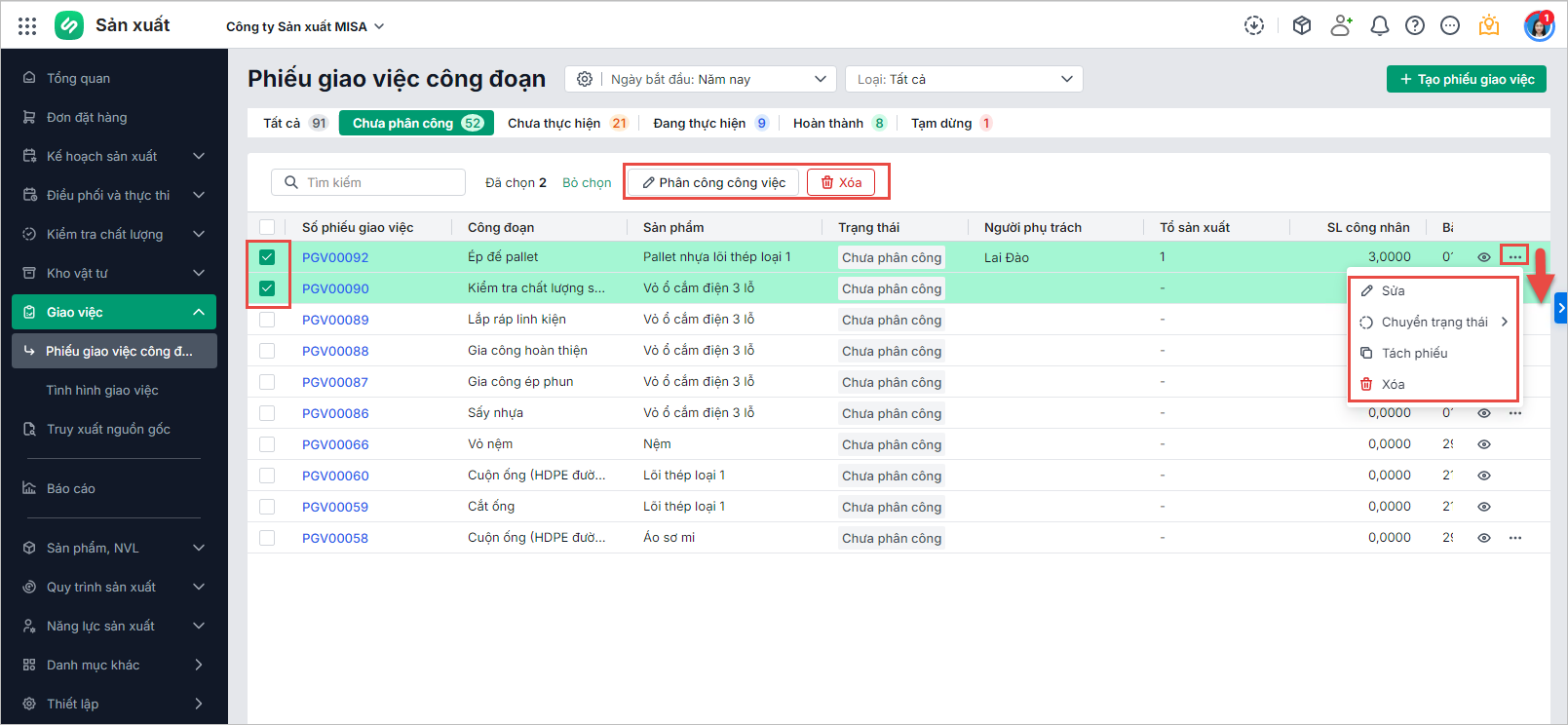Uncheck the PGV00092 row checkbox
This screenshot has height=725, width=1568.
point(267,257)
